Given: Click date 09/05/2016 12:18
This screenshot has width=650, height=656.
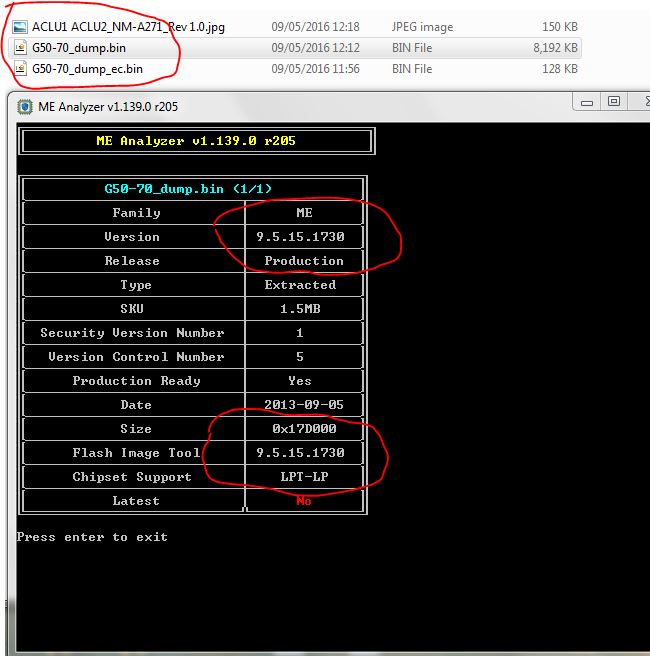Looking at the screenshot, I should tap(315, 27).
